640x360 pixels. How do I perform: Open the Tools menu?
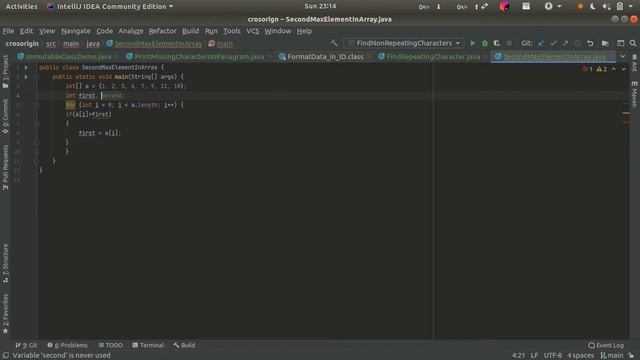(x=232, y=31)
